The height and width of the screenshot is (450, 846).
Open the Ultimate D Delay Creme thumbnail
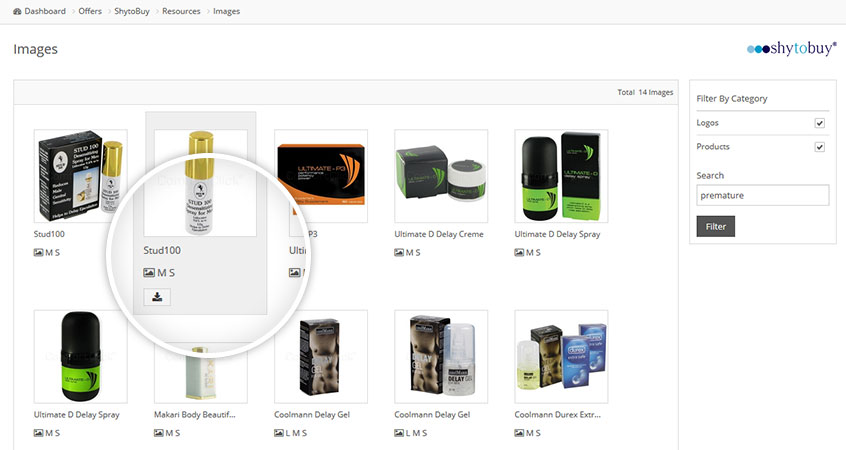pyautogui.click(x=441, y=176)
